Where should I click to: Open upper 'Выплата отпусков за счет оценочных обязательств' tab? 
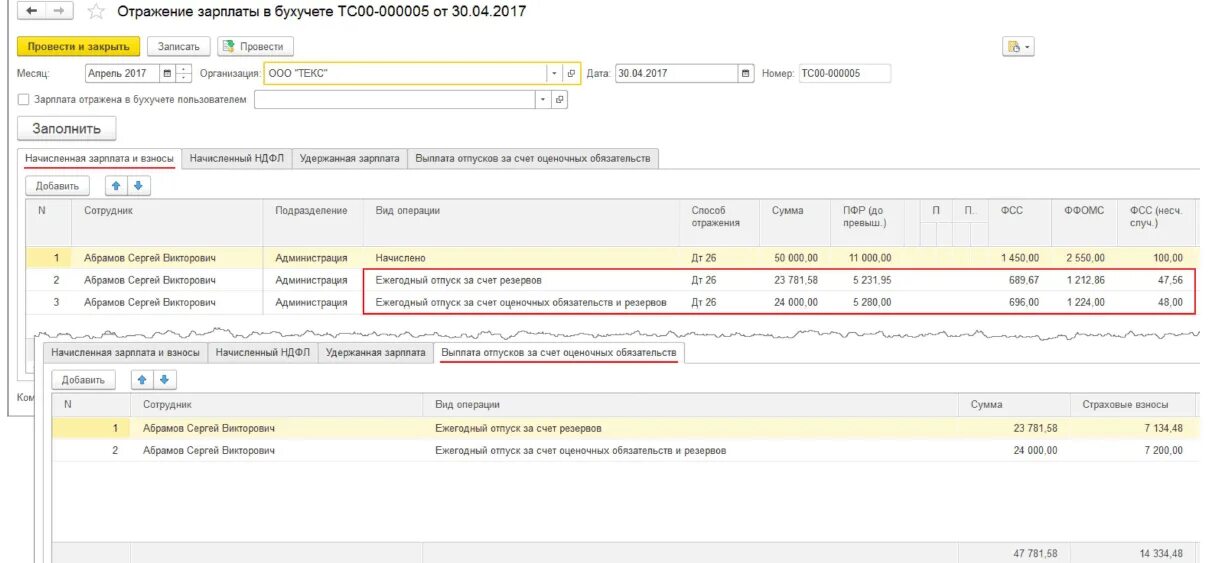click(533, 158)
